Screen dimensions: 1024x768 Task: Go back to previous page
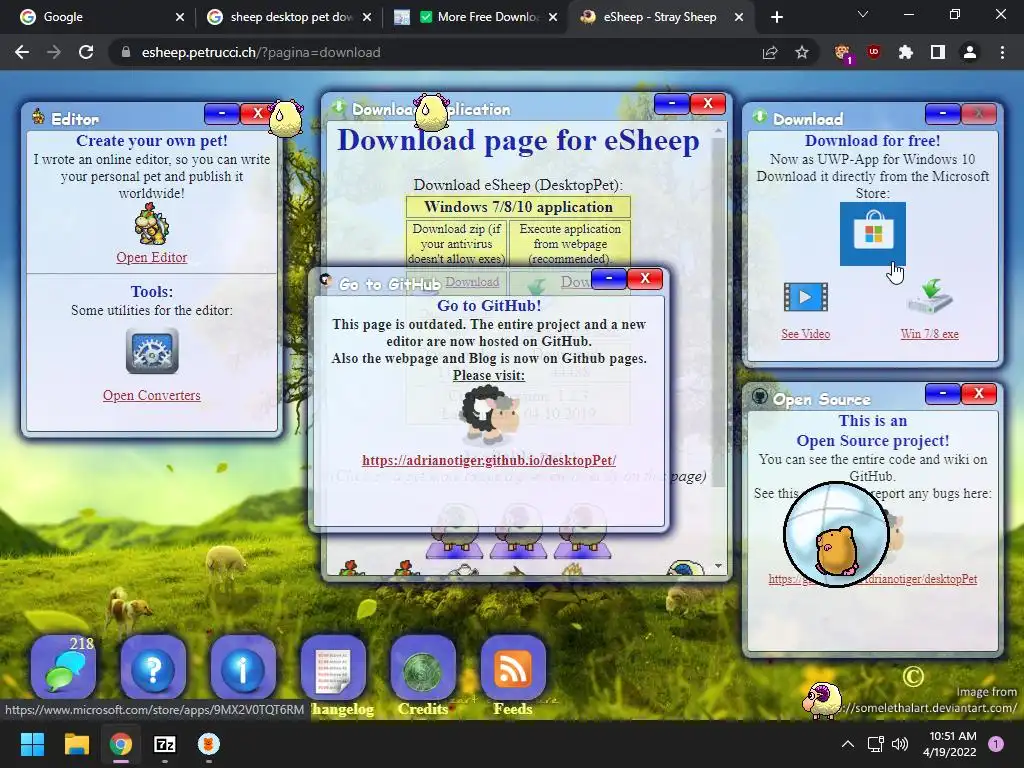coord(22,52)
